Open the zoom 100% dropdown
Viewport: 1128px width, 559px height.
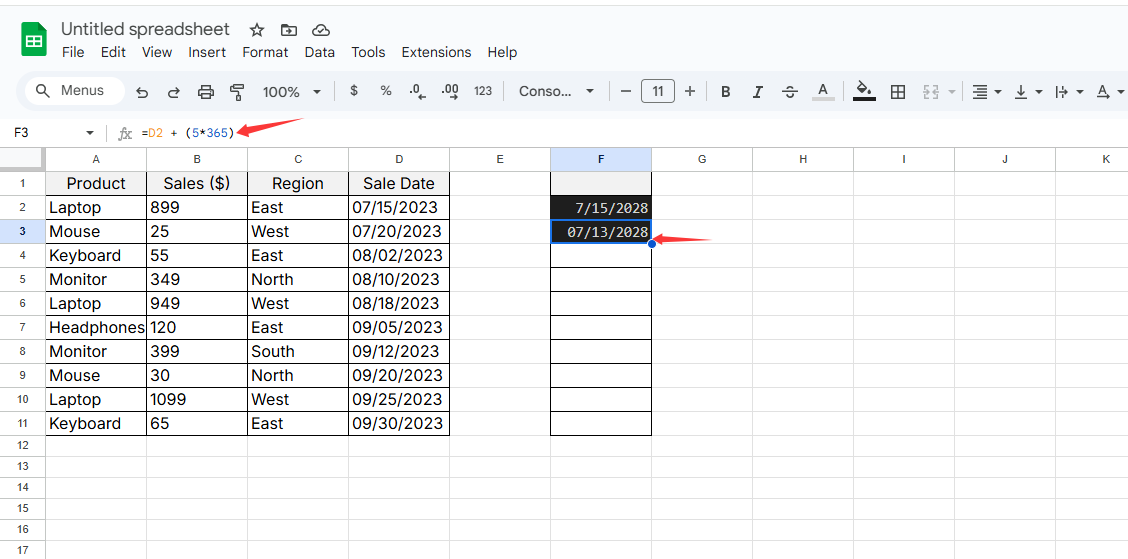point(291,92)
